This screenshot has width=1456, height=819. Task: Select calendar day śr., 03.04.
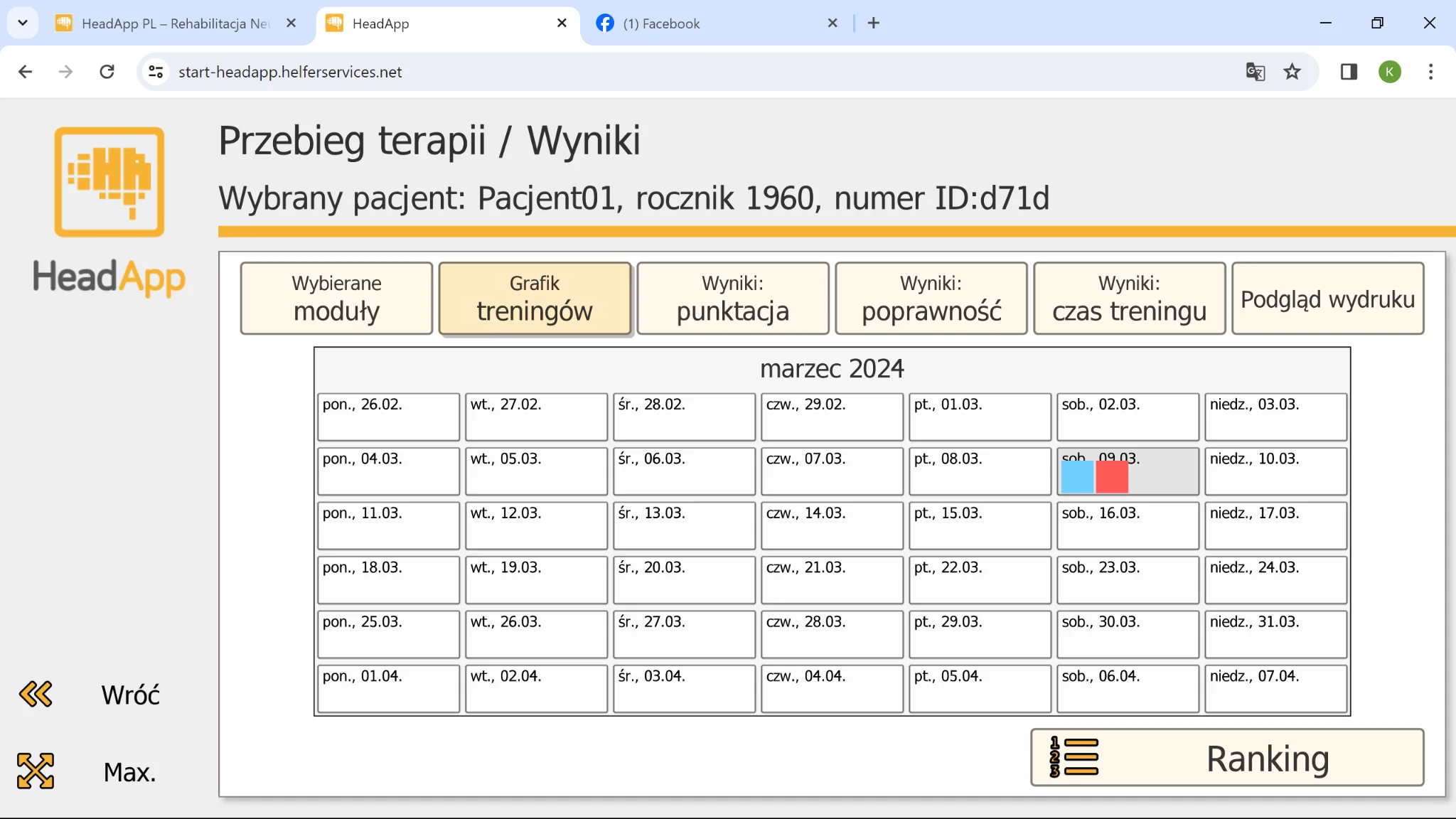[684, 689]
